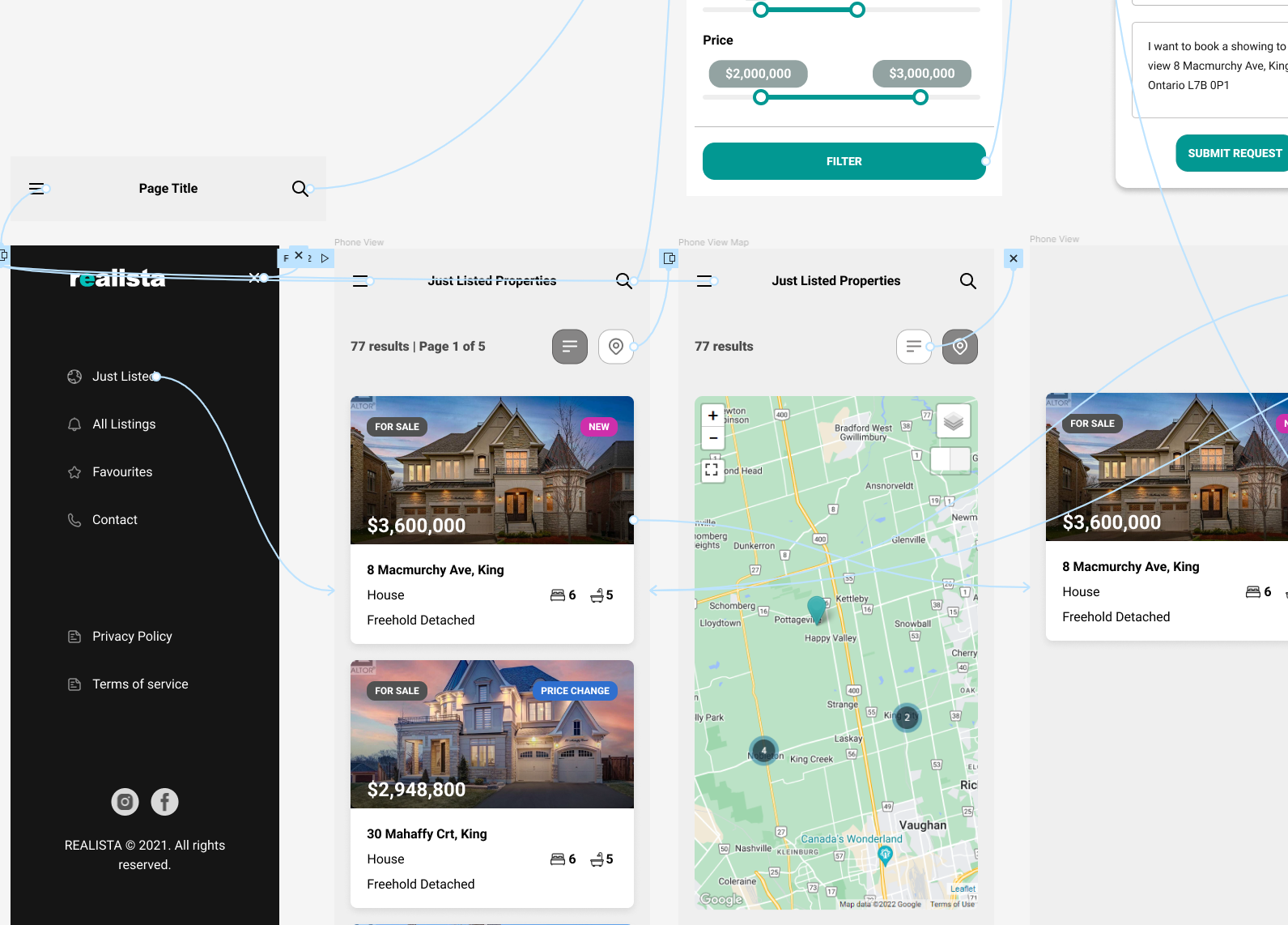Switch to map view in list screen
The height and width of the screenshot is (925, 1288).
click(616, 347)
